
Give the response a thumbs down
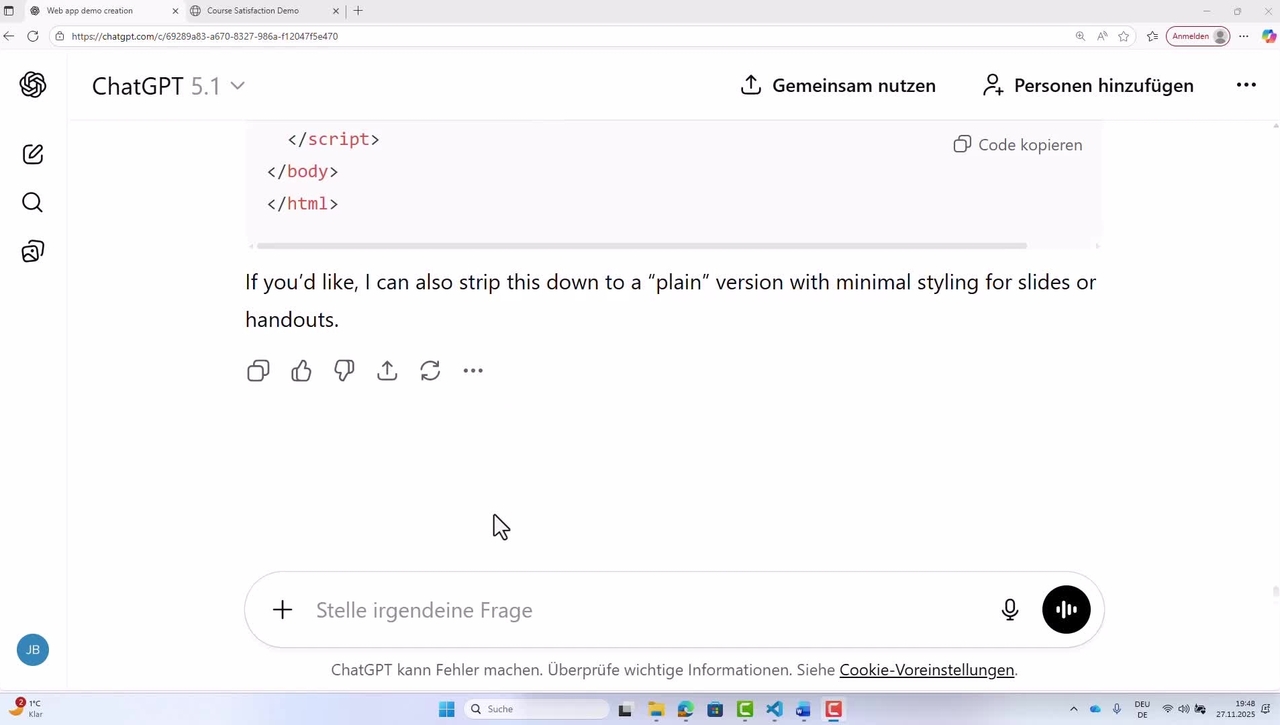pos(344,371)
